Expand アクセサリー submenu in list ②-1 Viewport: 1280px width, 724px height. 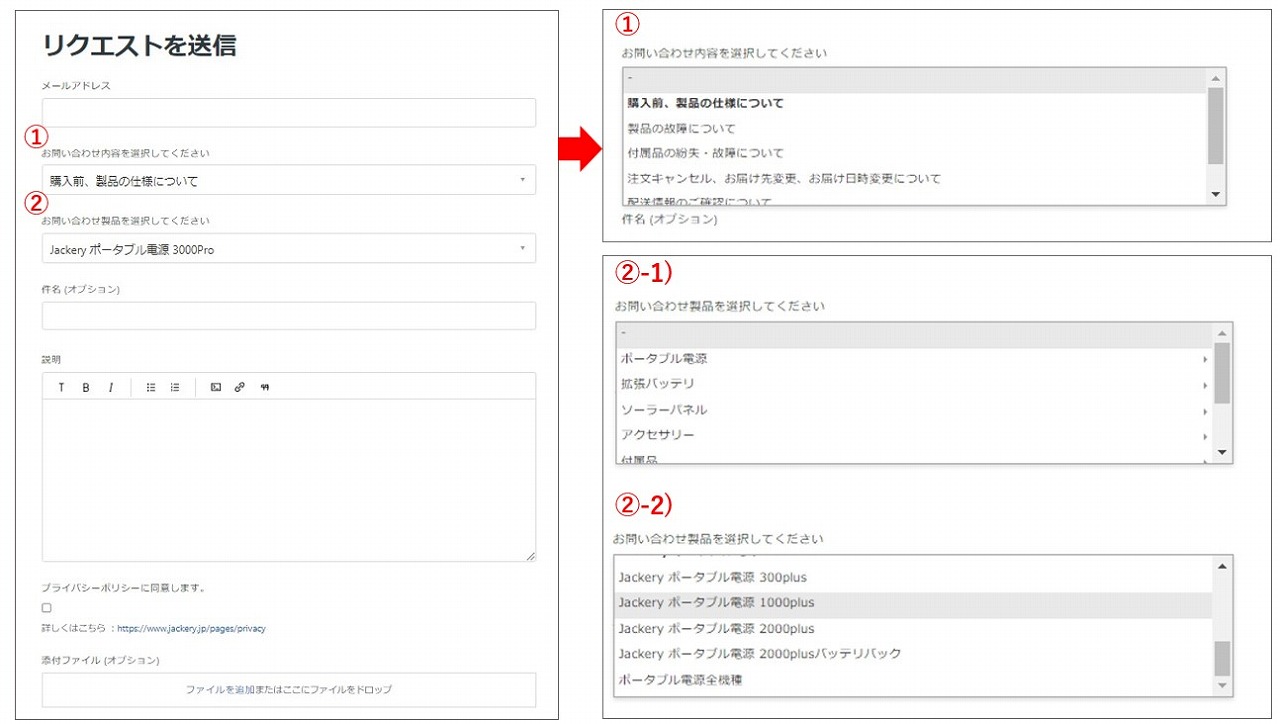914,435
